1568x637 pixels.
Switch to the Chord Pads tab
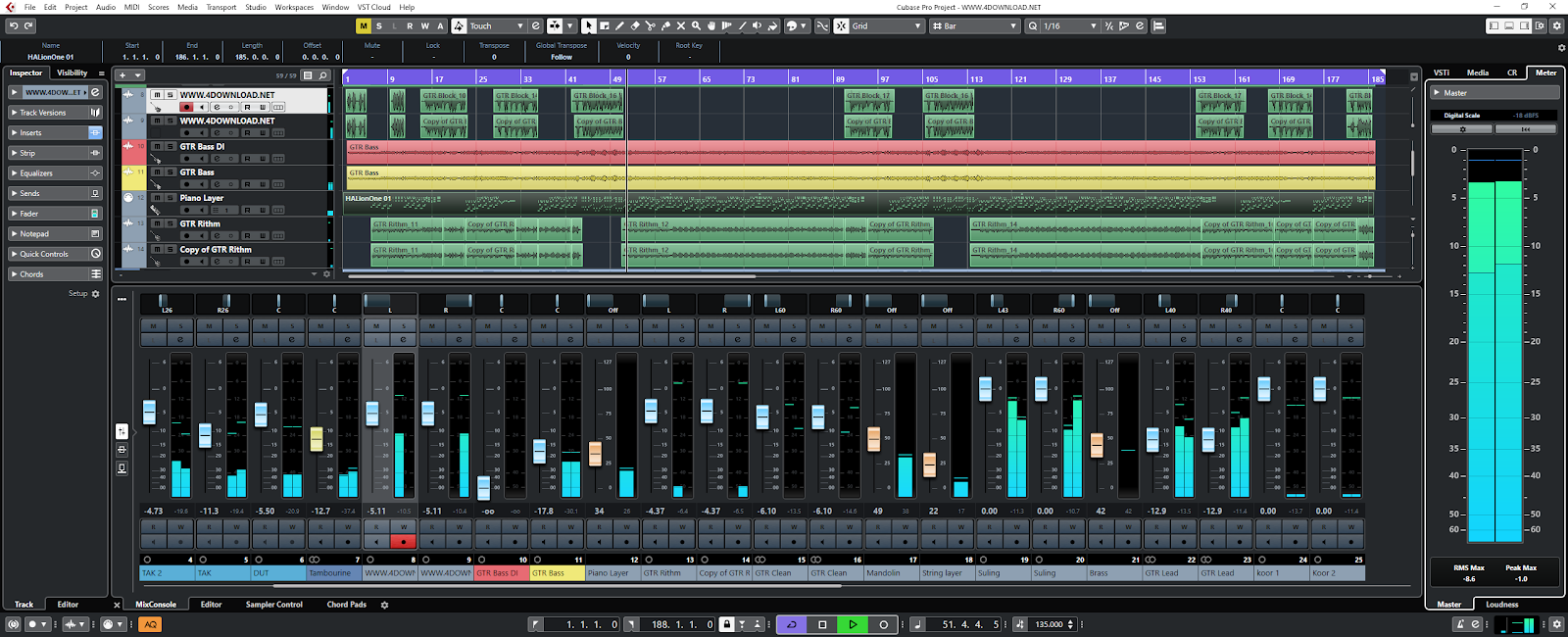pos(346,605)
